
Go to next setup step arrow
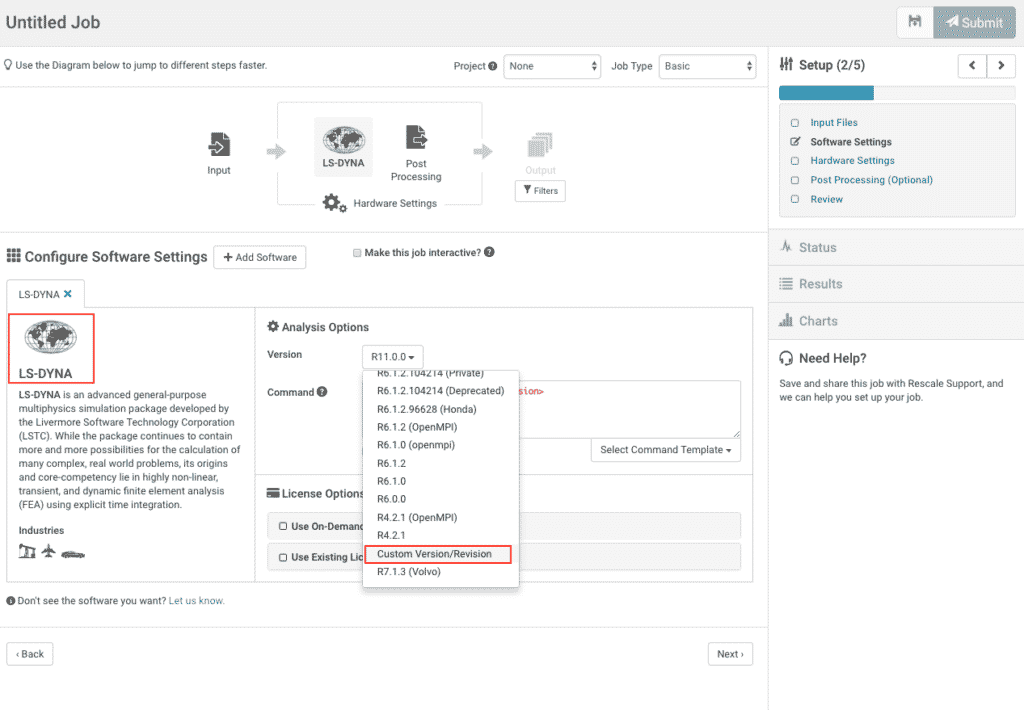coord(1000,65)
